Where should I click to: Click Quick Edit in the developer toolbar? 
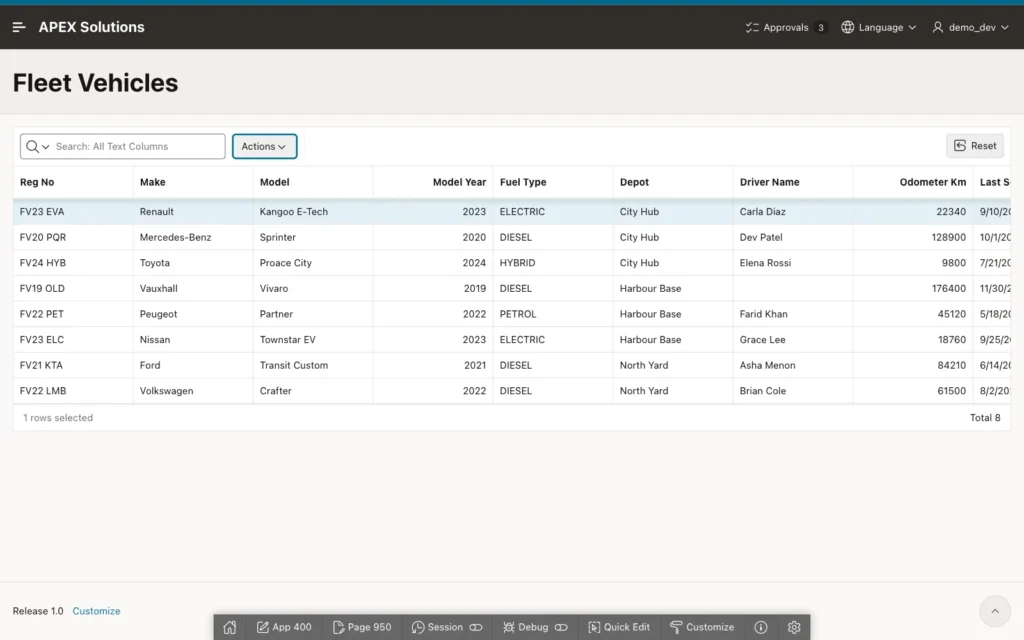click(618, 627)
